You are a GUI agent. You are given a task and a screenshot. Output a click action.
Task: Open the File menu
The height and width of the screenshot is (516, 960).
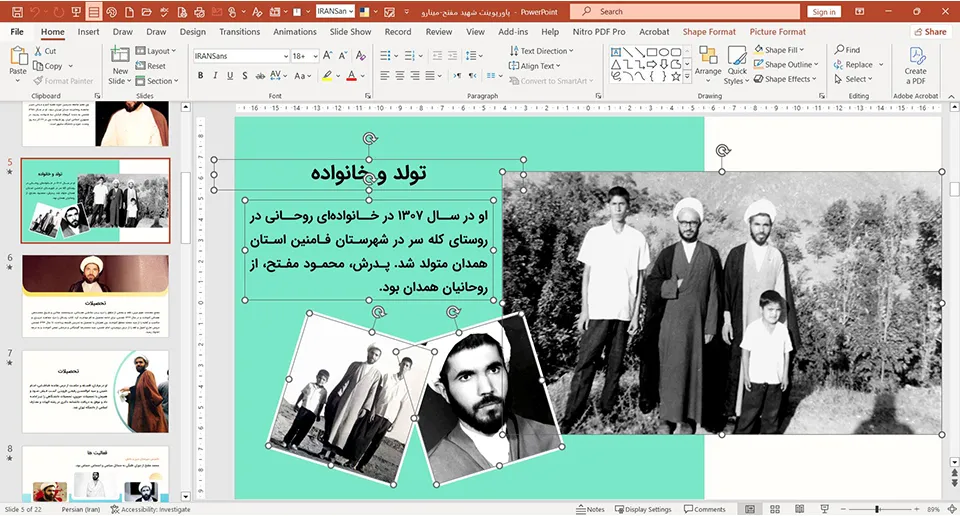pos(17,32)
